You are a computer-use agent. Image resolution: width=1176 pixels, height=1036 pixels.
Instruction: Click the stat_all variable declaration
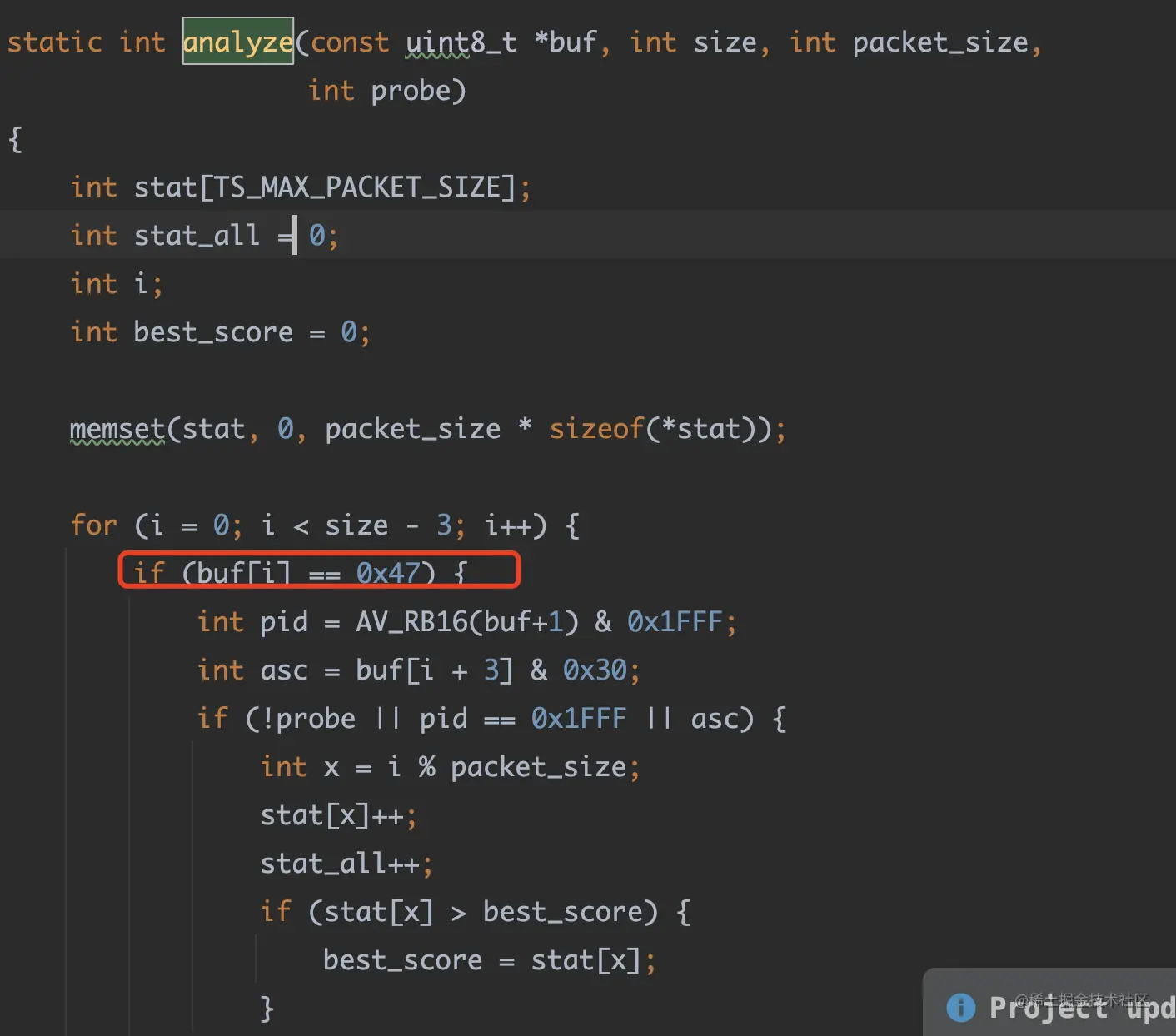(197, 236)
